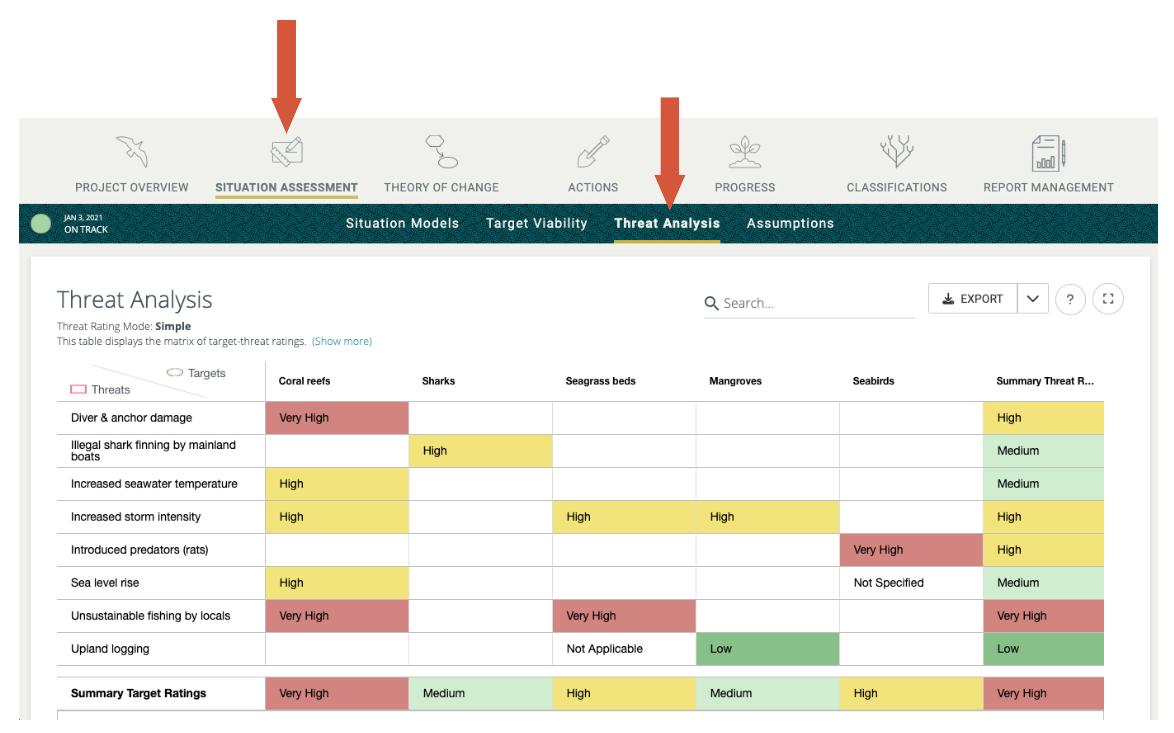Image resolution: width=1174 pixels, height=733 pixels.
Task: Expand the Export options dropdown arrow
Action: point(1033,299)
